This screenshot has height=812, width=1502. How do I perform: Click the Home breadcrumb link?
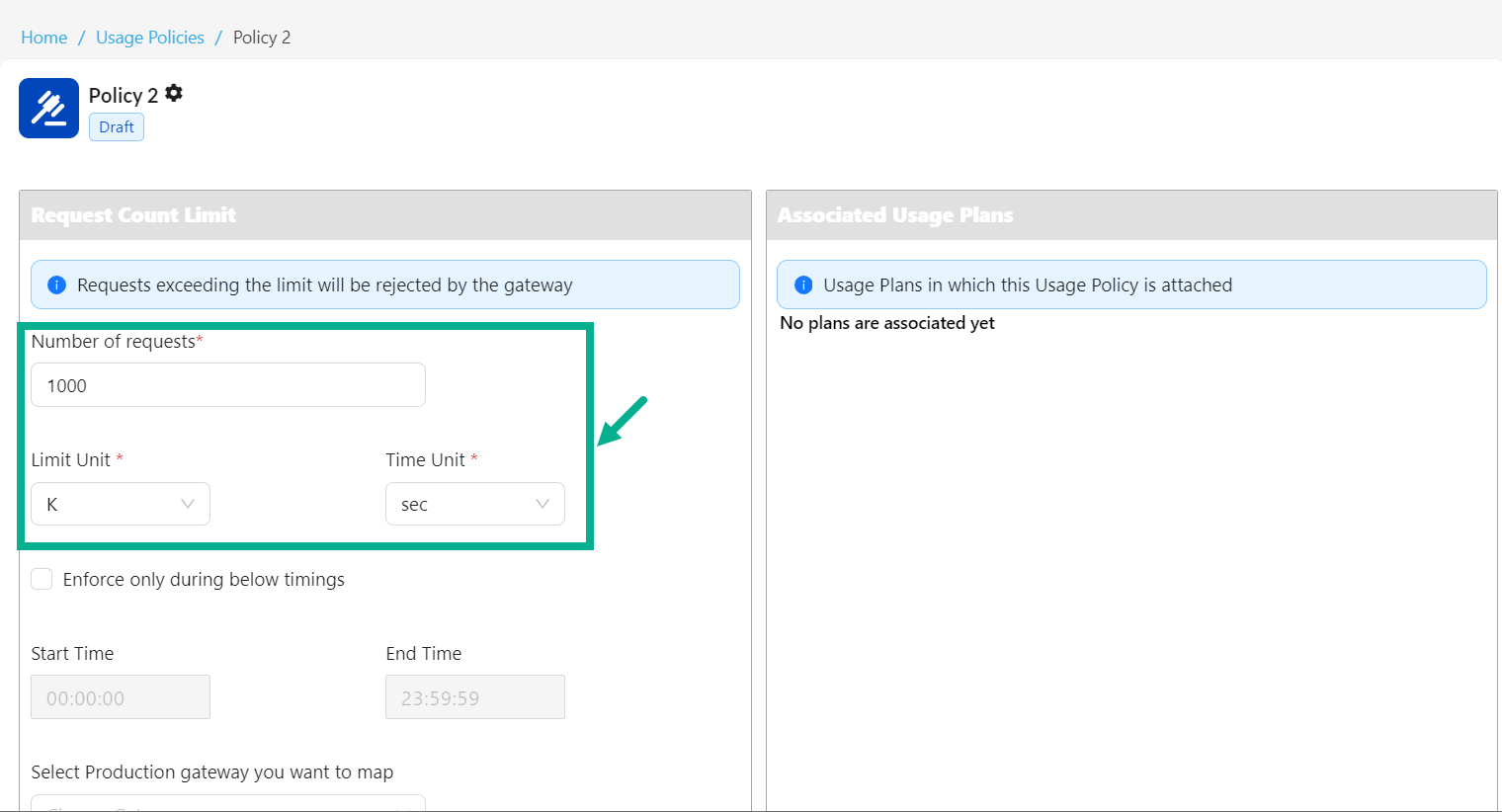tap(44, 38)
